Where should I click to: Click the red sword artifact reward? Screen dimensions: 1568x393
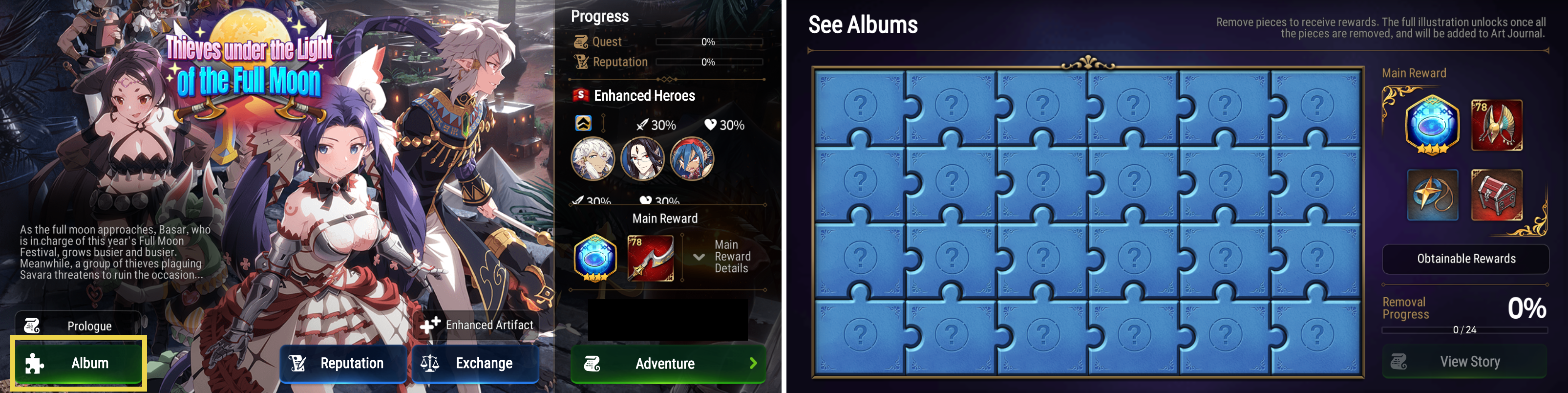tap(651, 259)
